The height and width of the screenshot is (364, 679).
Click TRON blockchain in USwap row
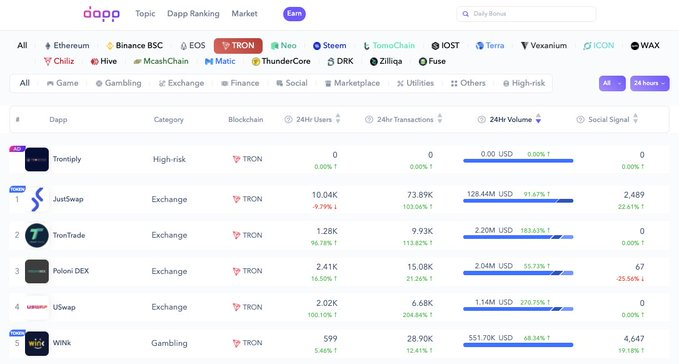pos(247,307)
